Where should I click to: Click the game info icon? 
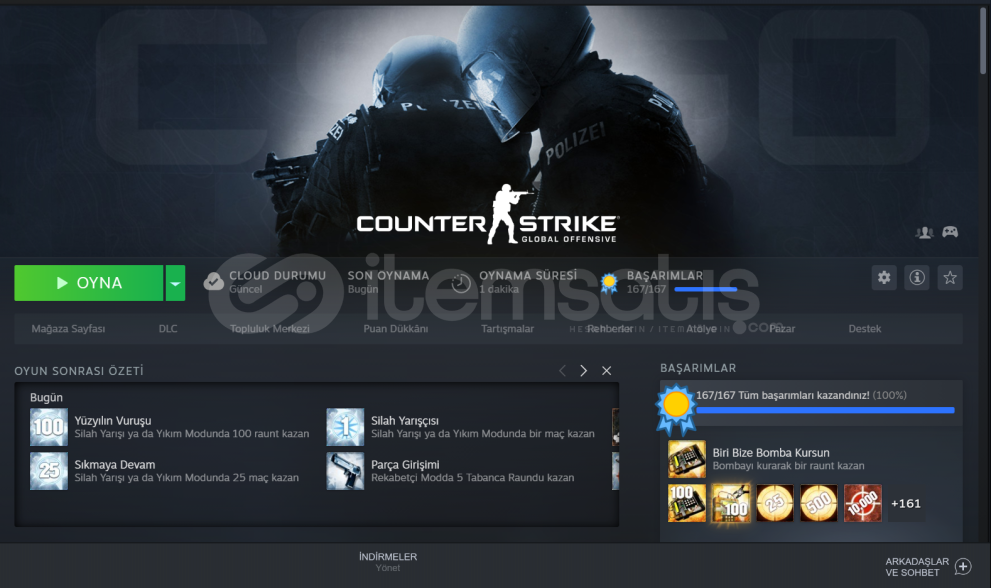[916, 278]
